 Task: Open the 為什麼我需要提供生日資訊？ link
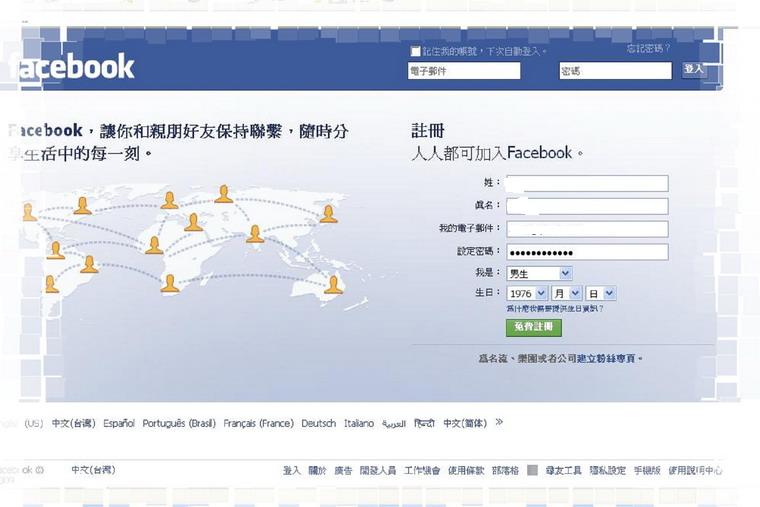point(555,309)
